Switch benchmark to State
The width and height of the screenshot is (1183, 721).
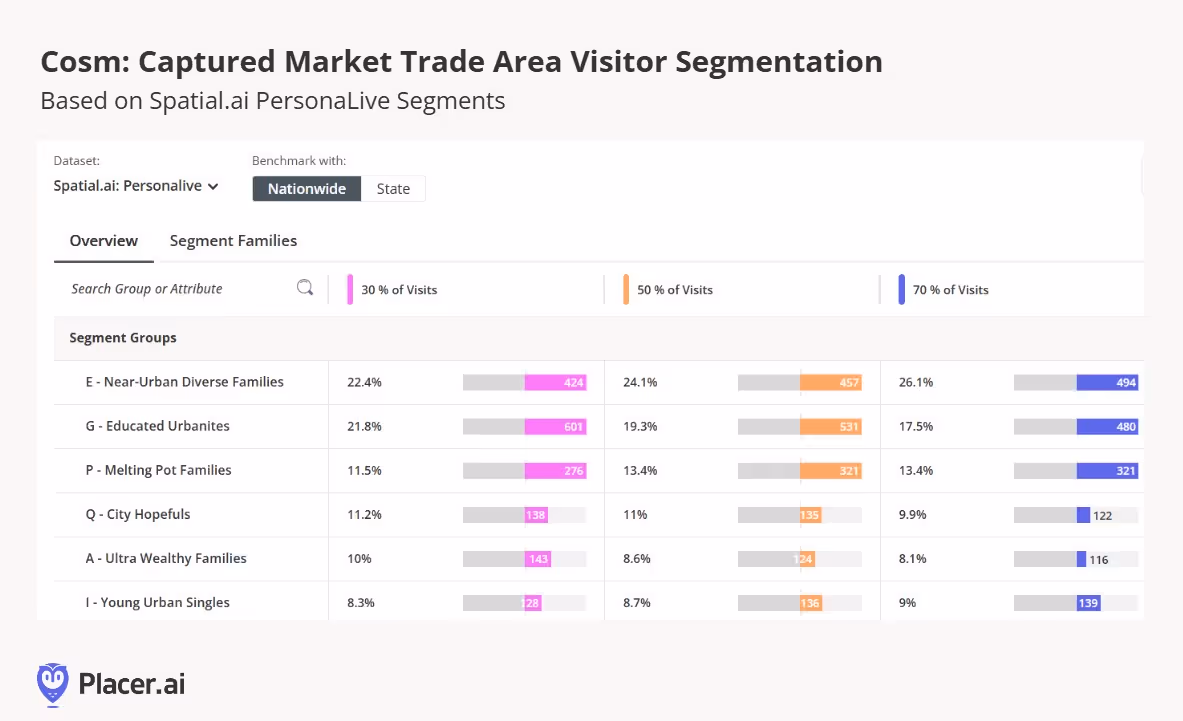393,189
